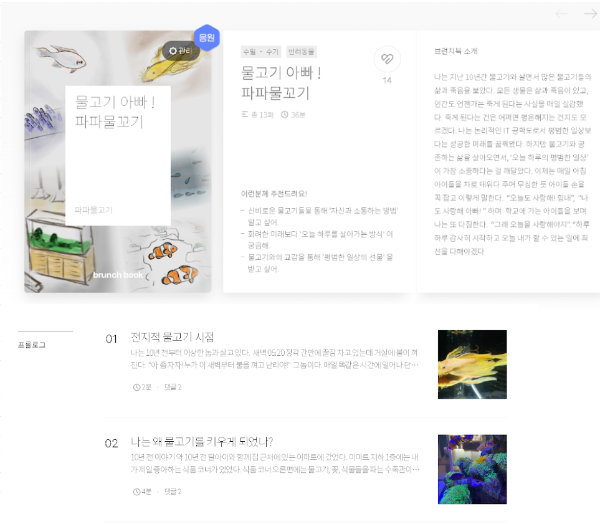Toggle the heart like button
Image resolution: width=600 pixels, height=523 pixels.
(387, 59)
